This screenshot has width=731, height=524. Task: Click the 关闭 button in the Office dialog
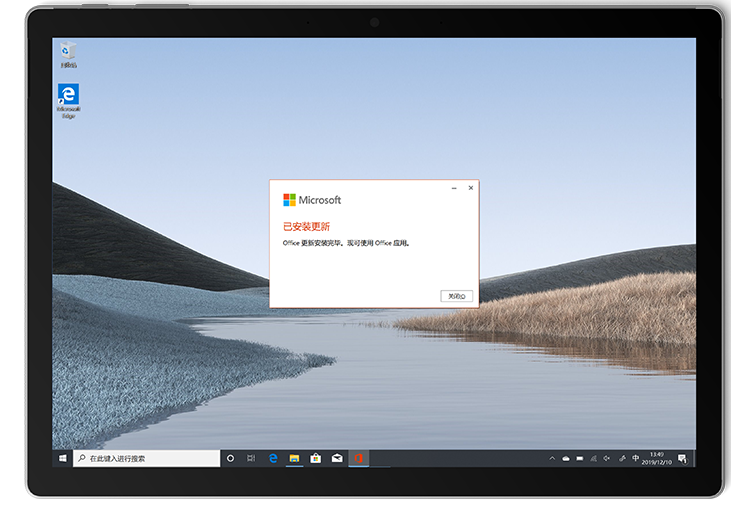(456, 296)
